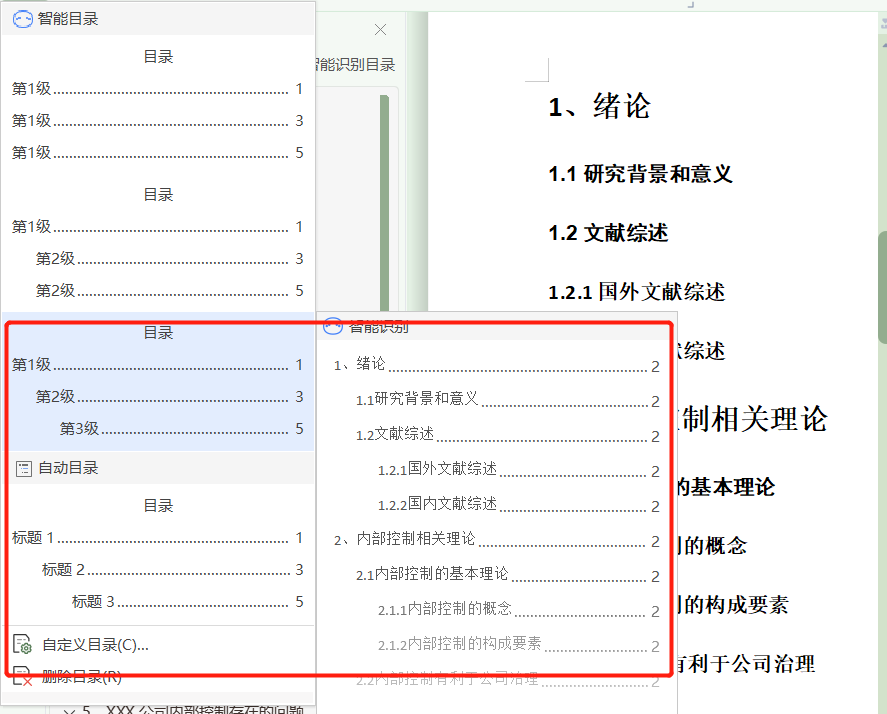Click the 智能目录 smiley icon

[23, 19]
